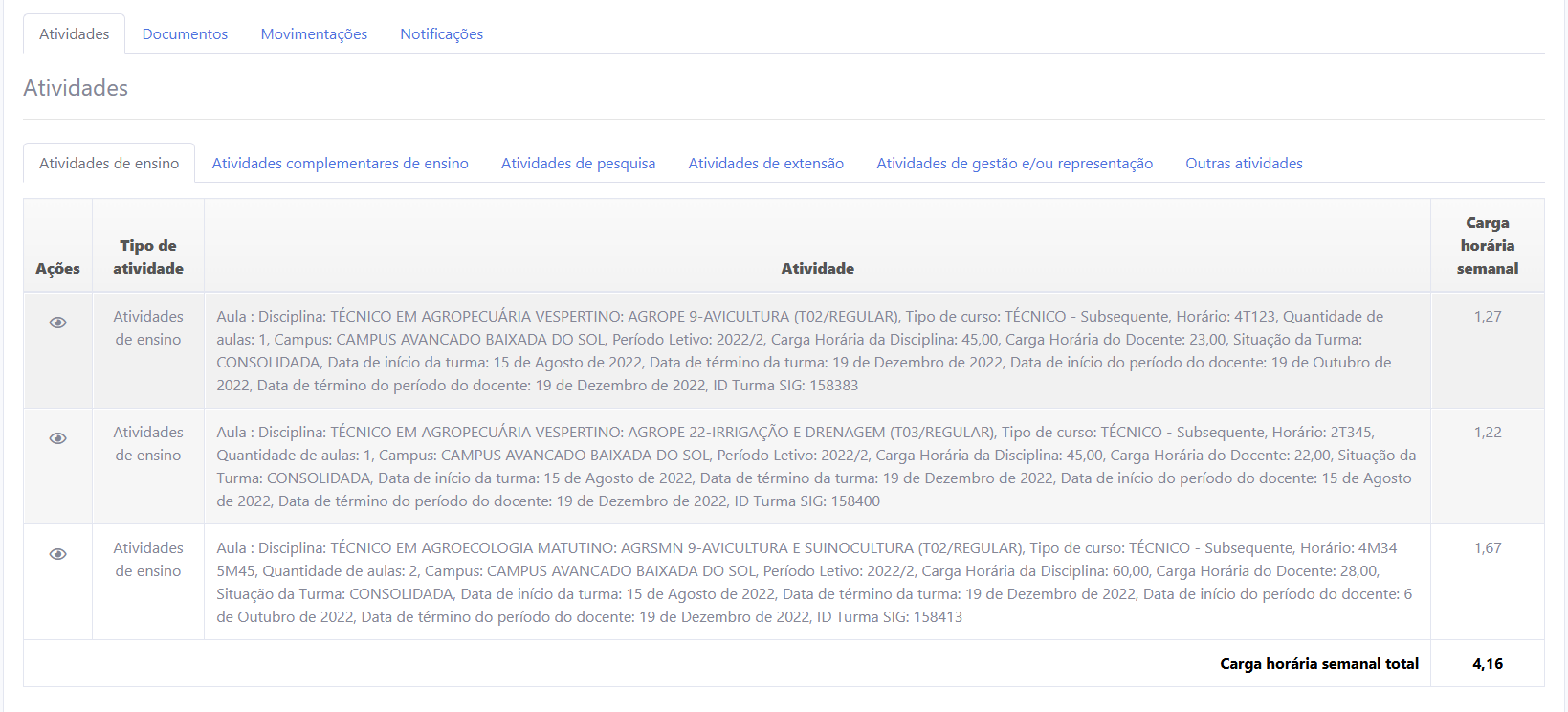Open Atividades complementares de ensino tab
This screenshot has width=1568, height=712.
click(340, 164)
